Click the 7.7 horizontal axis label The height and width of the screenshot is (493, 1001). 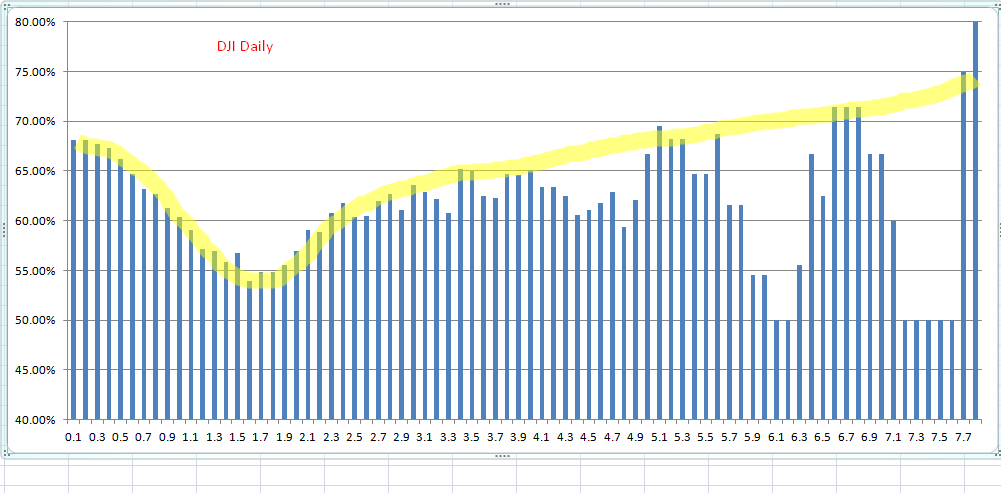pyautogui.click(x=964, y=437)
